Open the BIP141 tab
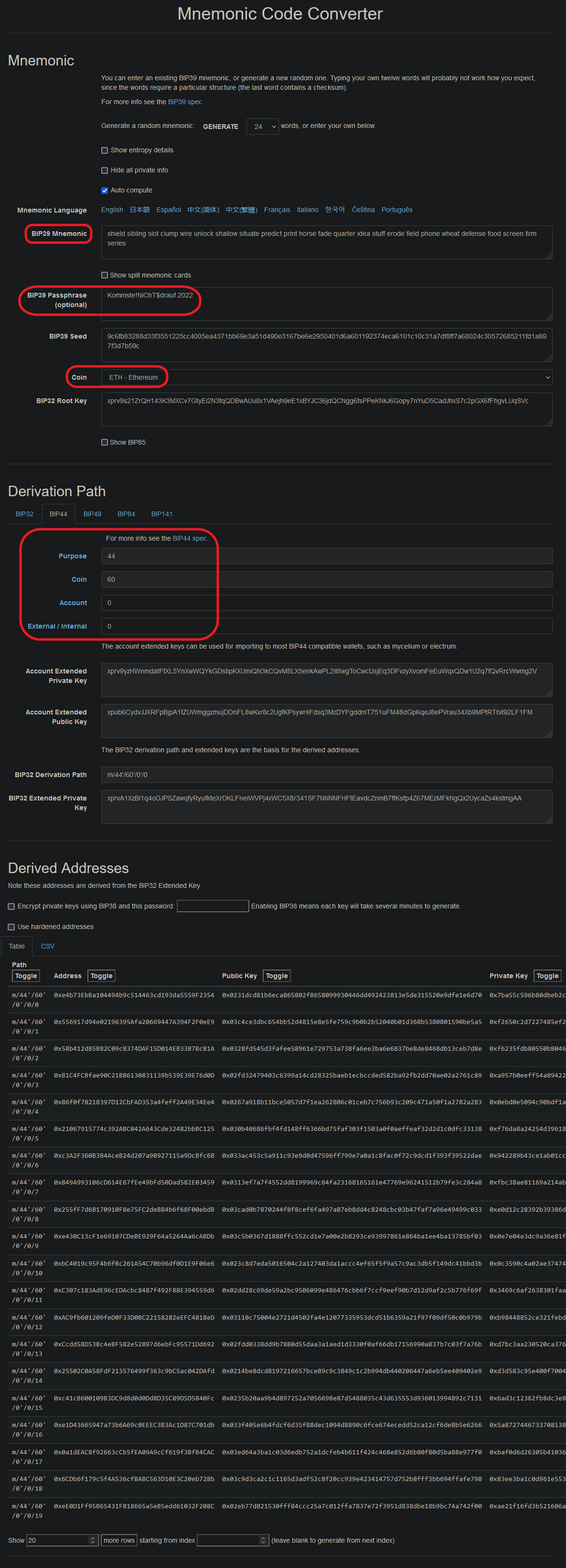 162,514
